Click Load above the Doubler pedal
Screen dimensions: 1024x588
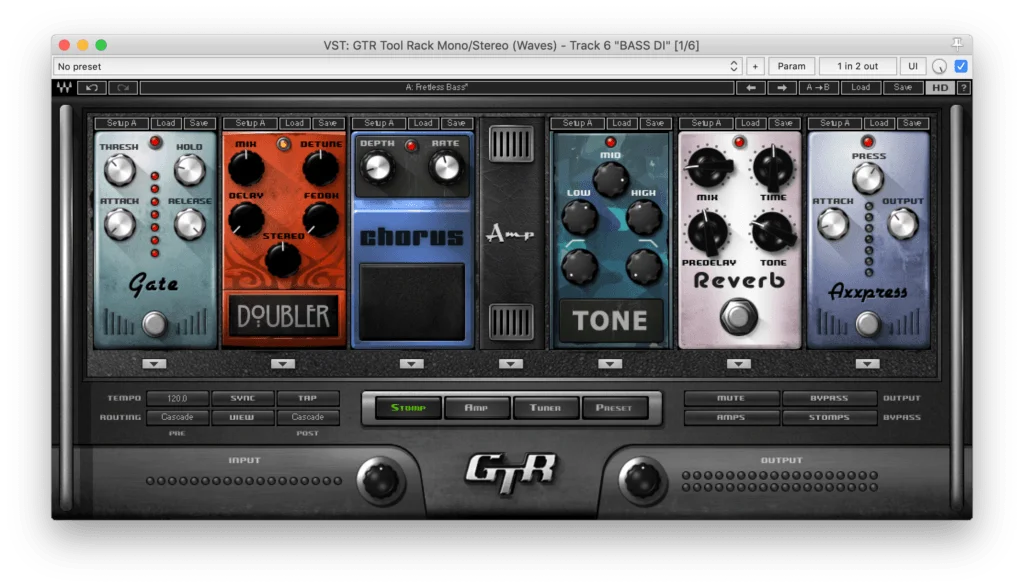point(295,123)
